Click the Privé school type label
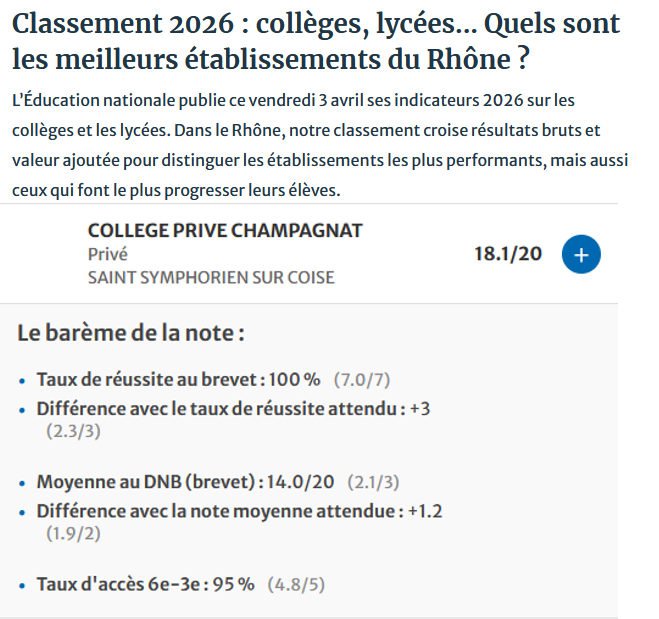The width and height of the screenshot is (659, 619). coord(108,254)
